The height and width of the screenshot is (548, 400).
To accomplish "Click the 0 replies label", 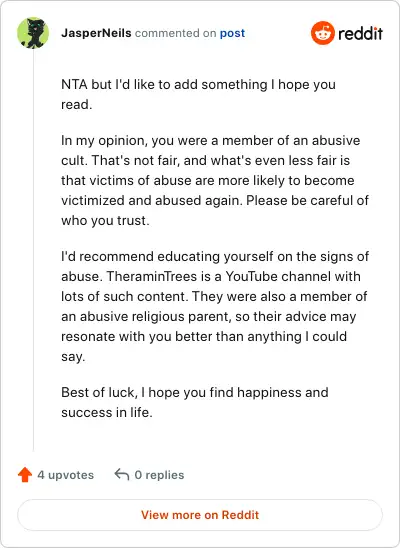I will coord(159,475).
